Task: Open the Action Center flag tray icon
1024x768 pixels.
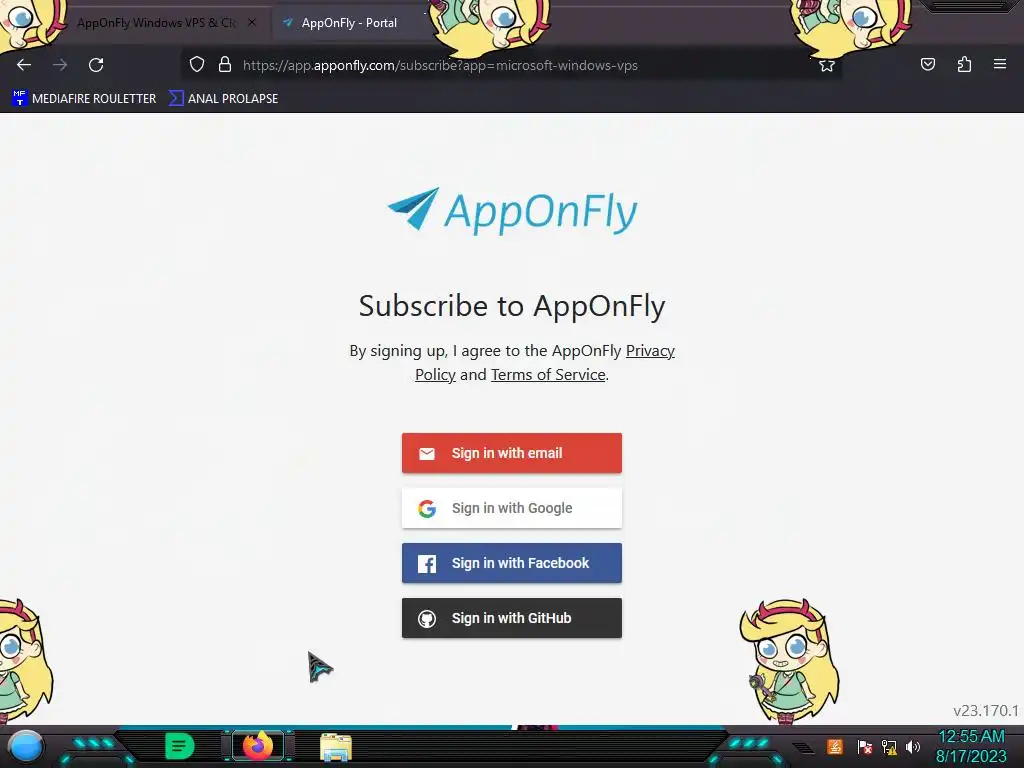Action: [x=865, y=746]
